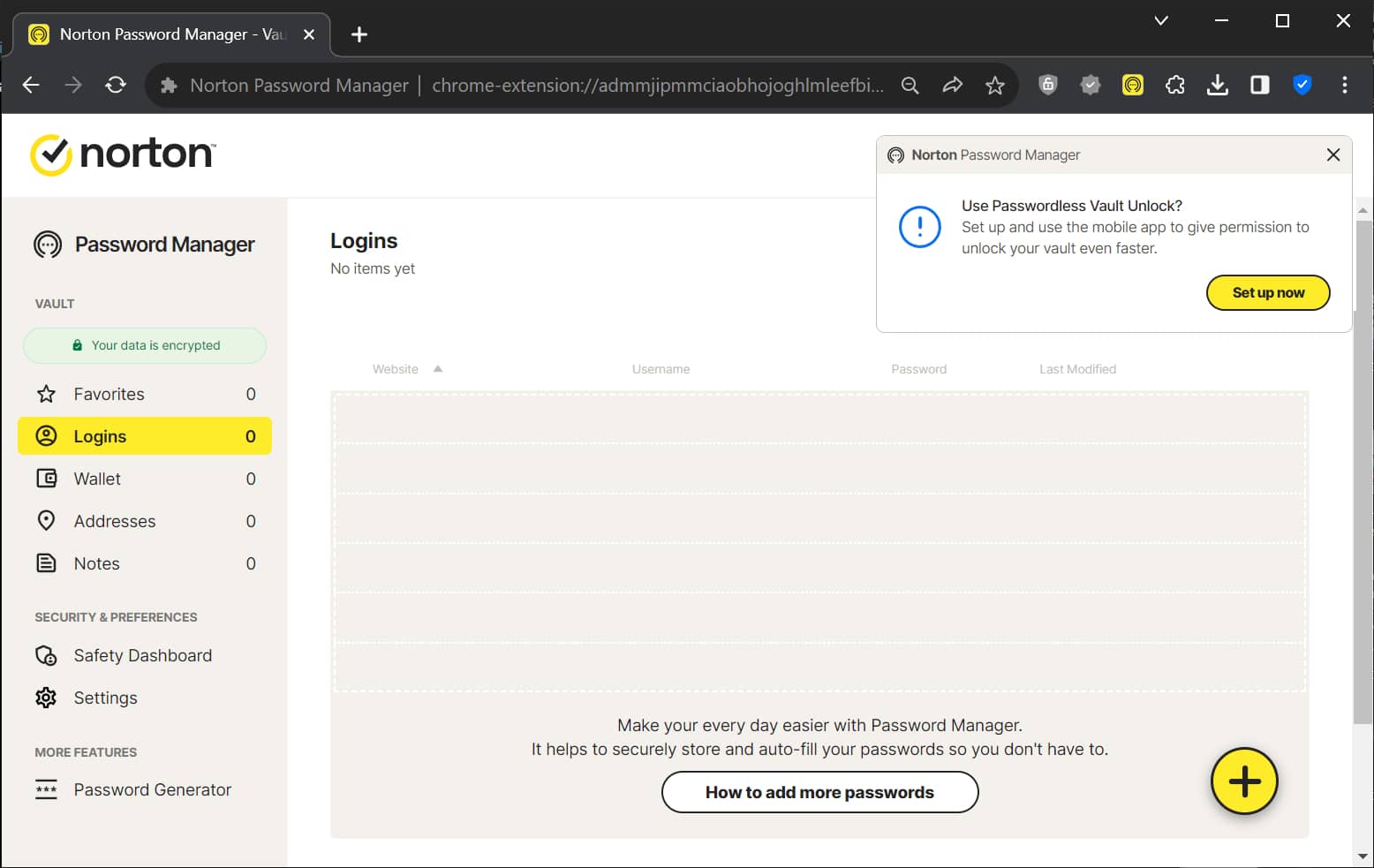Go back in browser history
Viewport: 1374px width, 868px height.
[31, 85]
